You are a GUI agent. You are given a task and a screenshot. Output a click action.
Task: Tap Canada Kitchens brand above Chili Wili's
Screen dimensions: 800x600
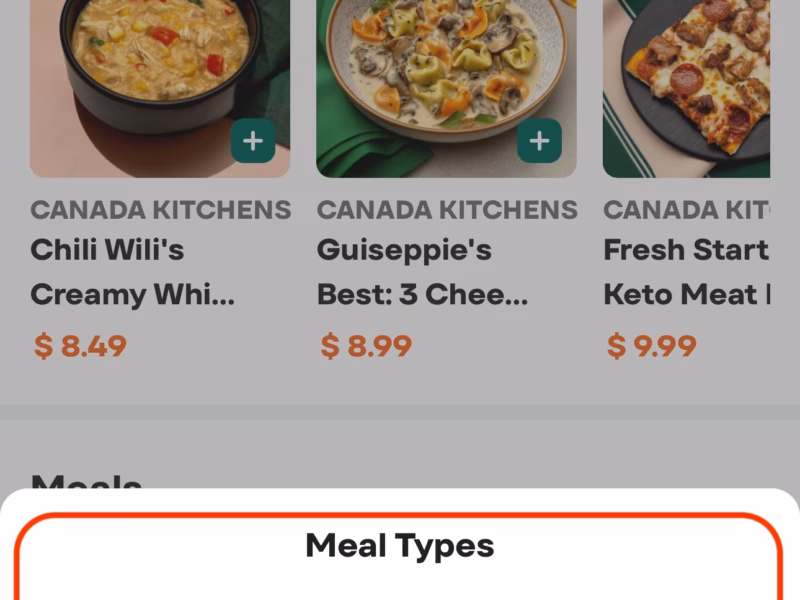[x=160, y=210]
